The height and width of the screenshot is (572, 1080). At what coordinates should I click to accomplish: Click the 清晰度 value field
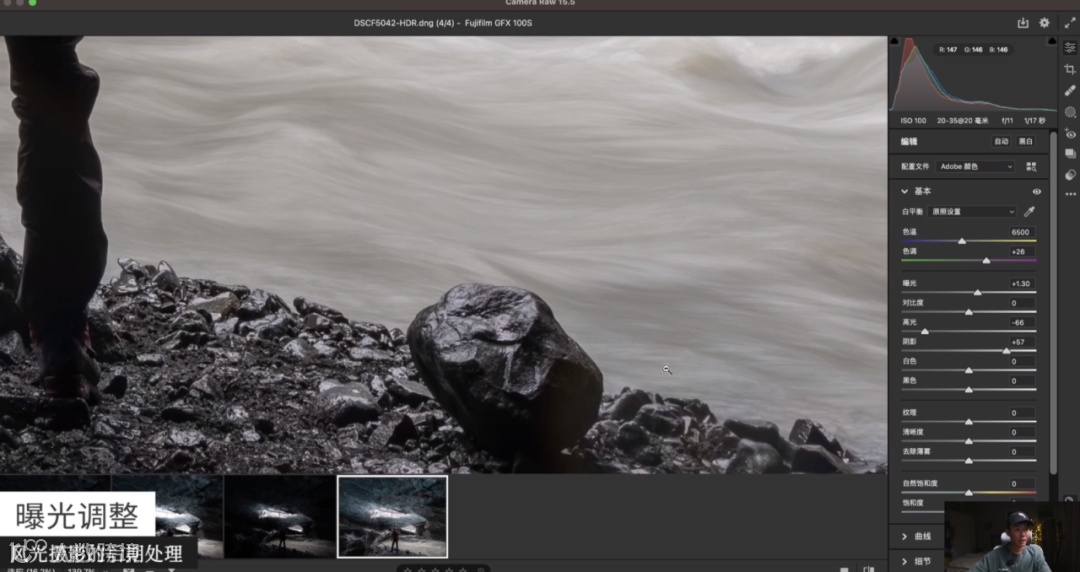[1020, 432]
